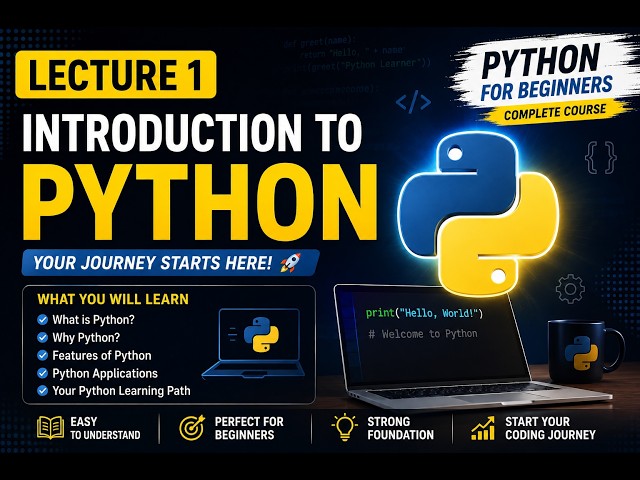Click the curly braces { } icon
The height and width of the screenshot is (480, 640).
coord(600,158)
